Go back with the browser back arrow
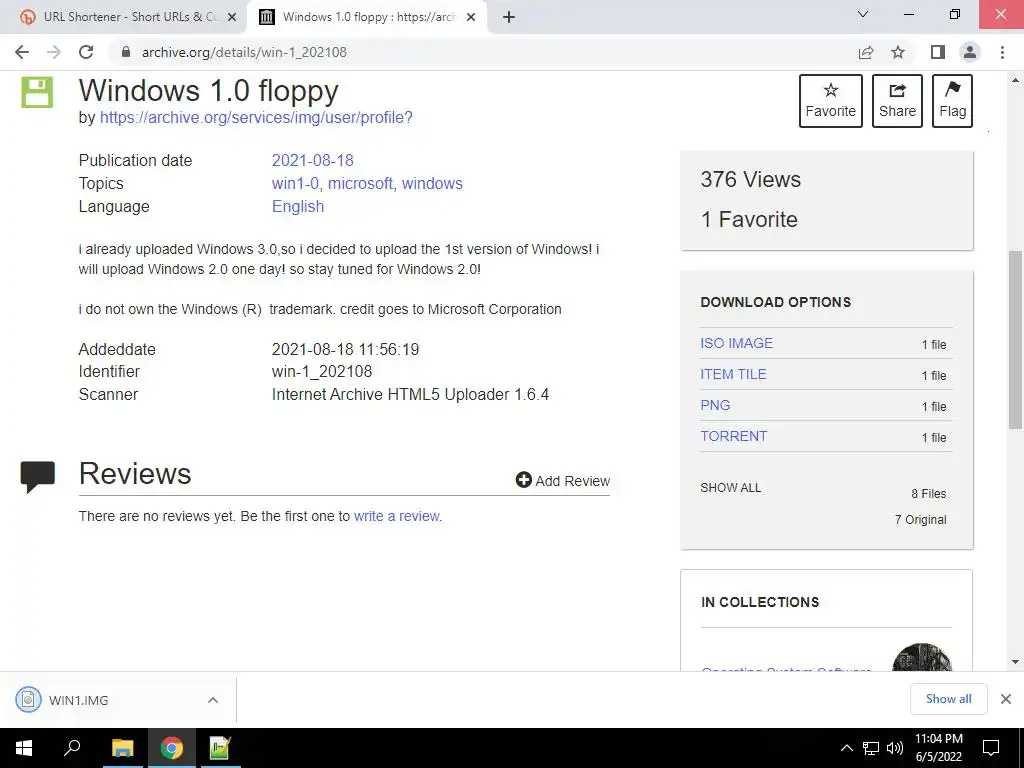The image size is (1024, 768). (22, 52)
